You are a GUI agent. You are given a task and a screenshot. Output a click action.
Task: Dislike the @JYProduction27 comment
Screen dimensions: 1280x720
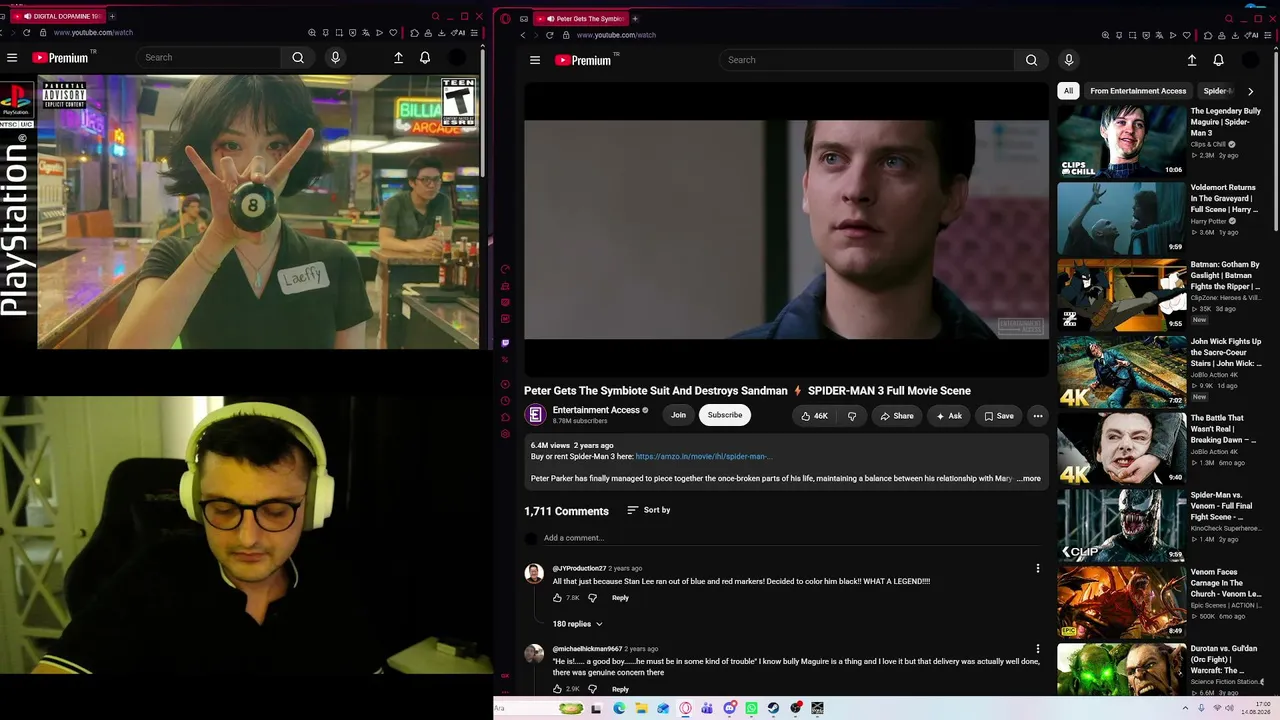[x=592, y=598]
